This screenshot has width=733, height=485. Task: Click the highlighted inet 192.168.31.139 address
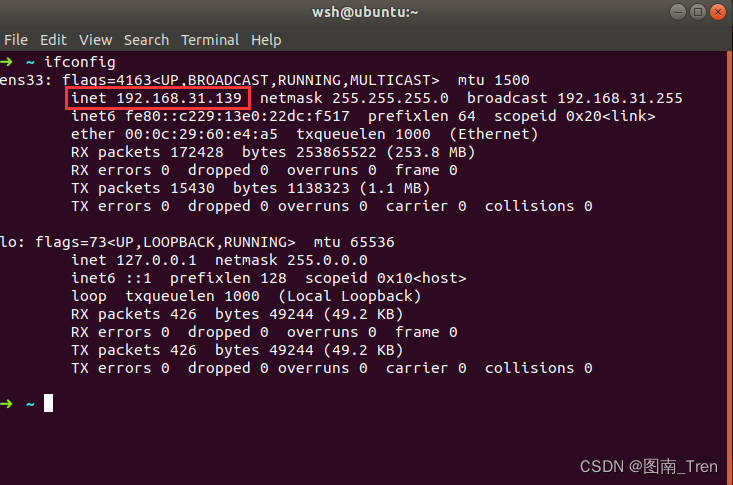pos(158,98)
